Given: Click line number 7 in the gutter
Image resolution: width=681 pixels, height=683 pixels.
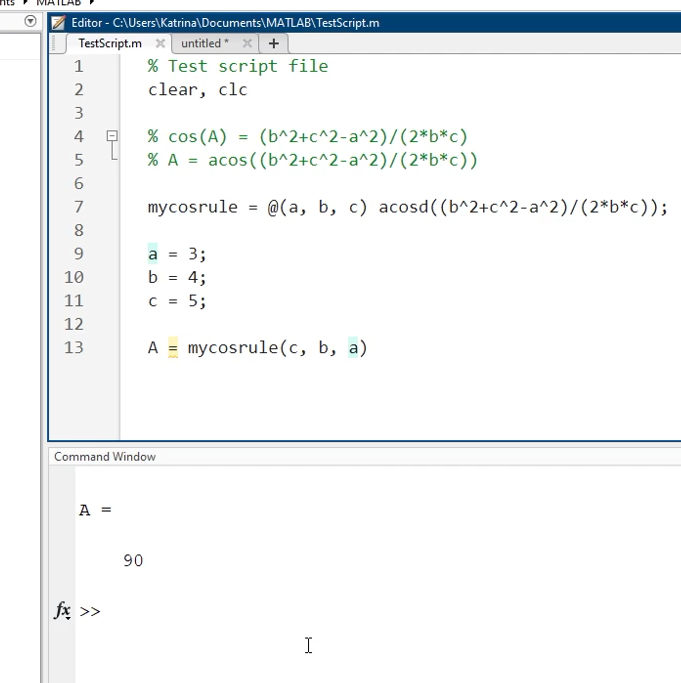Looking at the screenshot, I should [x=78, y=206].
